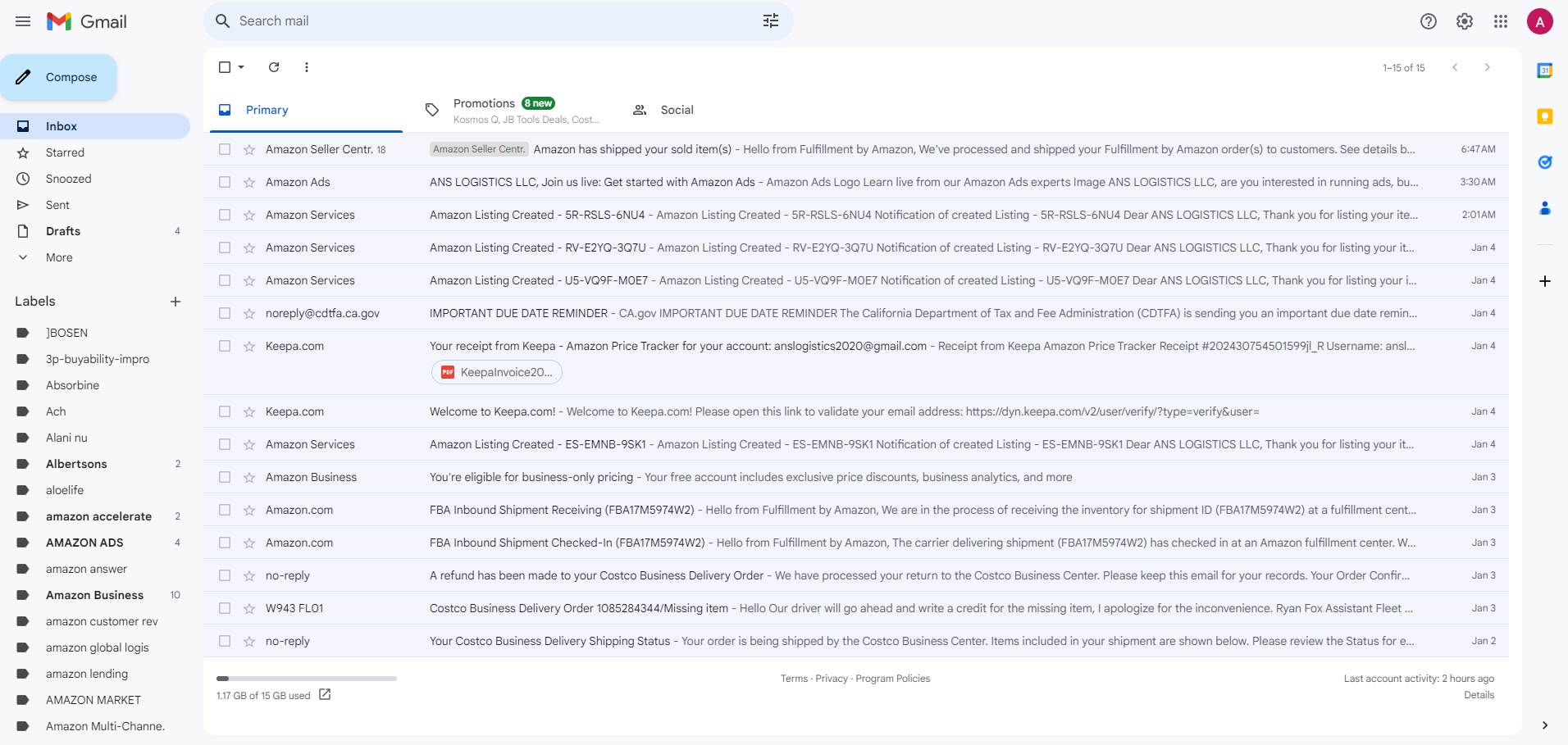Open the KeepaInvoice PDF attachment
The height and width of the screenshot is (745, 1568).
[x=497, y=372]
